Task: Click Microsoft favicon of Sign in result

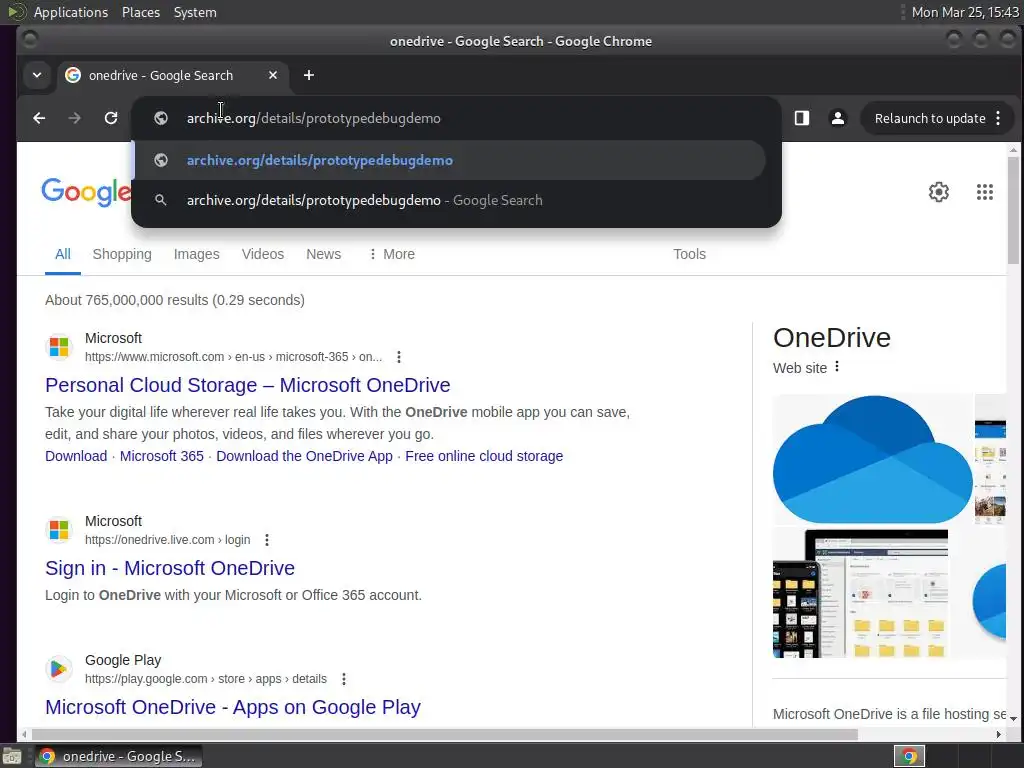Action: pyautogui.click(x=59, y=530)
